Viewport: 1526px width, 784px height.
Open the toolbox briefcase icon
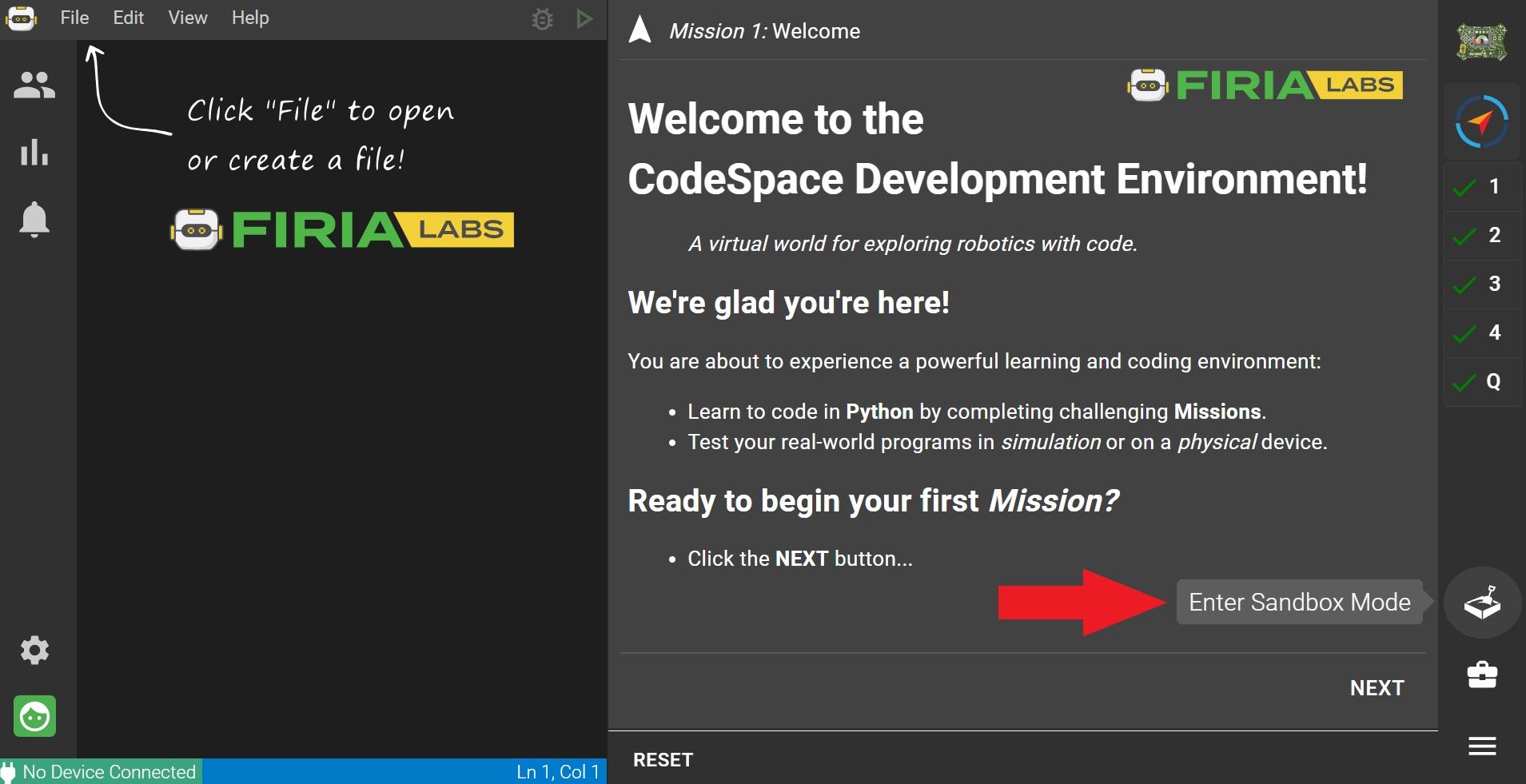coord(1482,675)
